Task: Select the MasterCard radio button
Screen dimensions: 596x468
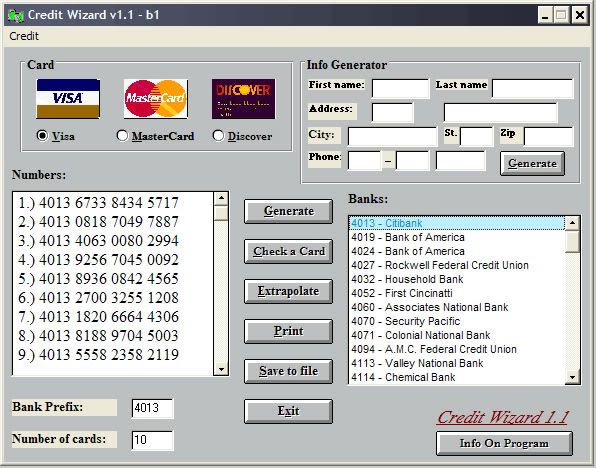Action: pos(122,136)
